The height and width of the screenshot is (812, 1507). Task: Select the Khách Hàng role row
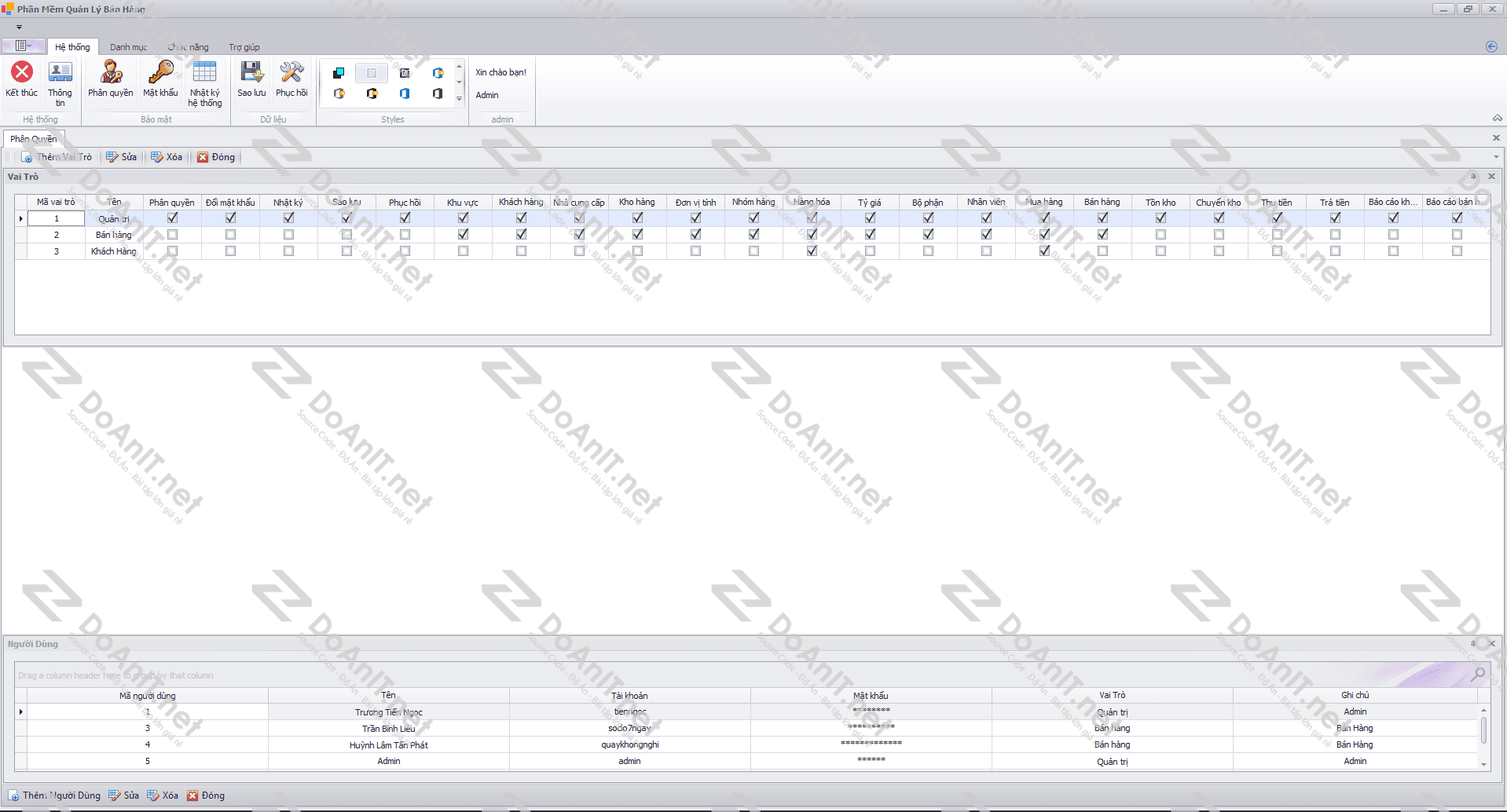[x=753, y=251]
